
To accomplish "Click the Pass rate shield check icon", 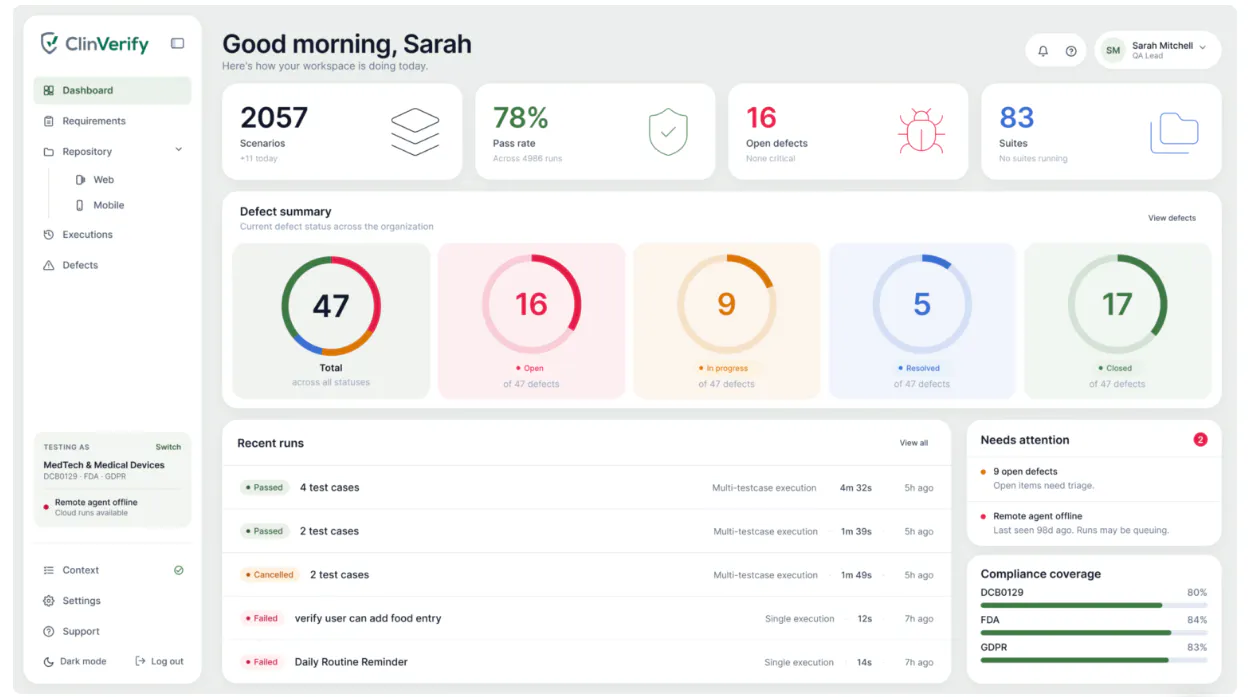I will pyautogui.click(x=668, y=132).
